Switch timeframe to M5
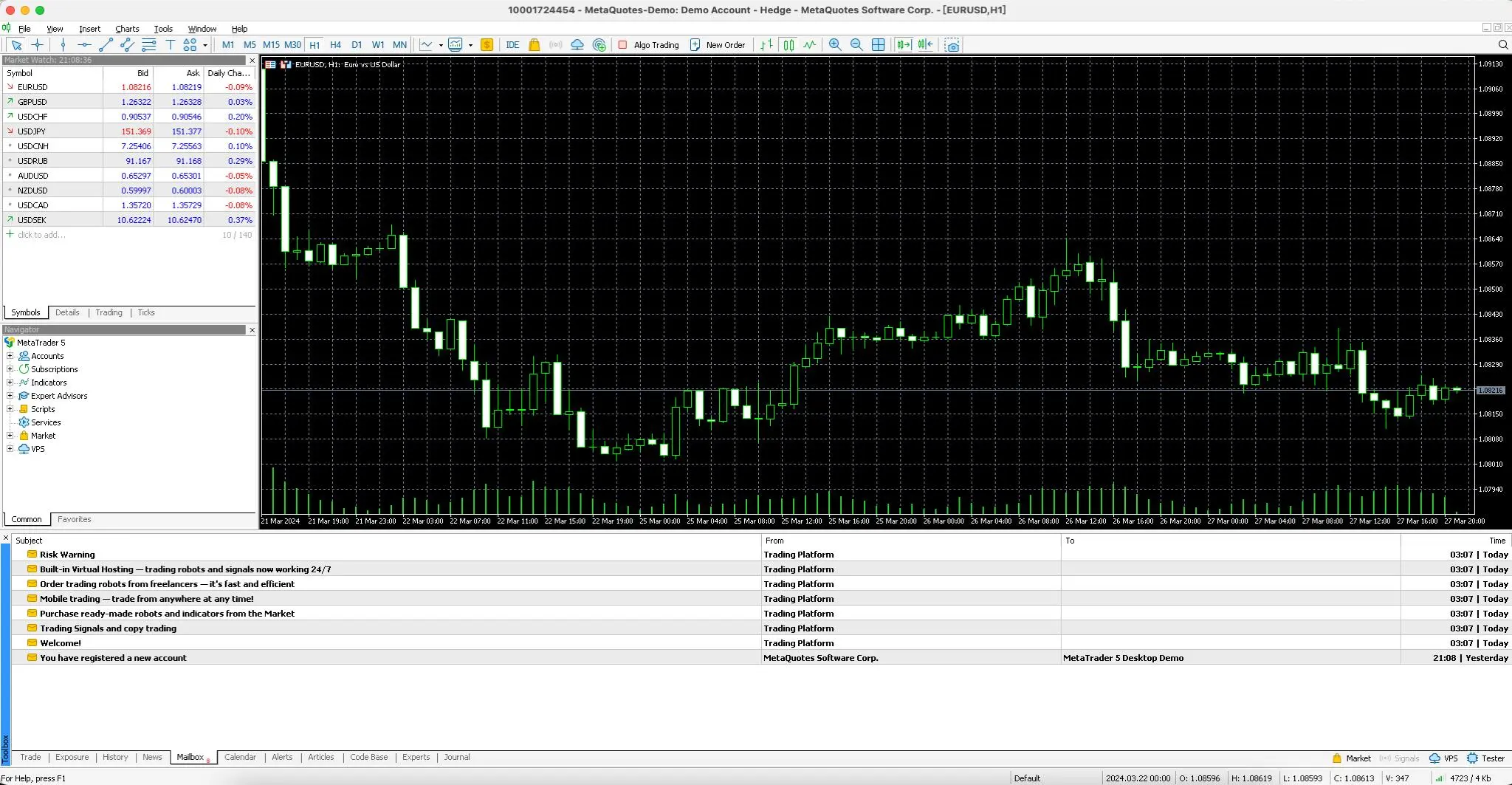The height and width of the screenshot is (785, 1512). [x=250, y=45]
